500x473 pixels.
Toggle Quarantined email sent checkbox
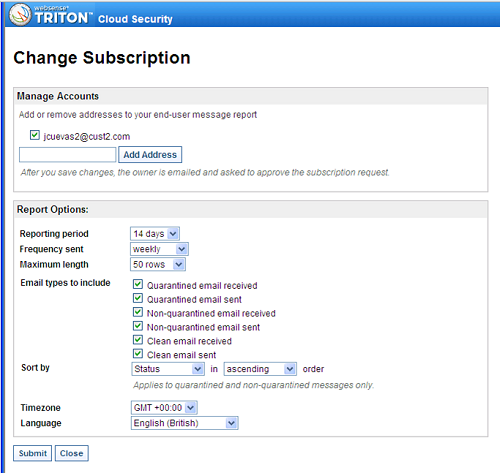(x=138, y=298)
